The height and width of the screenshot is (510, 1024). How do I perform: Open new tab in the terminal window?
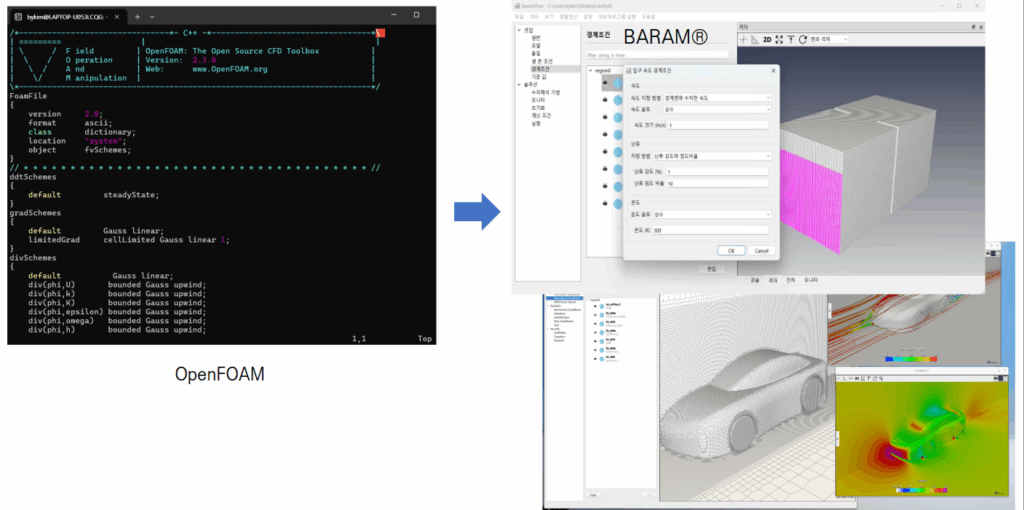[137, 15]
